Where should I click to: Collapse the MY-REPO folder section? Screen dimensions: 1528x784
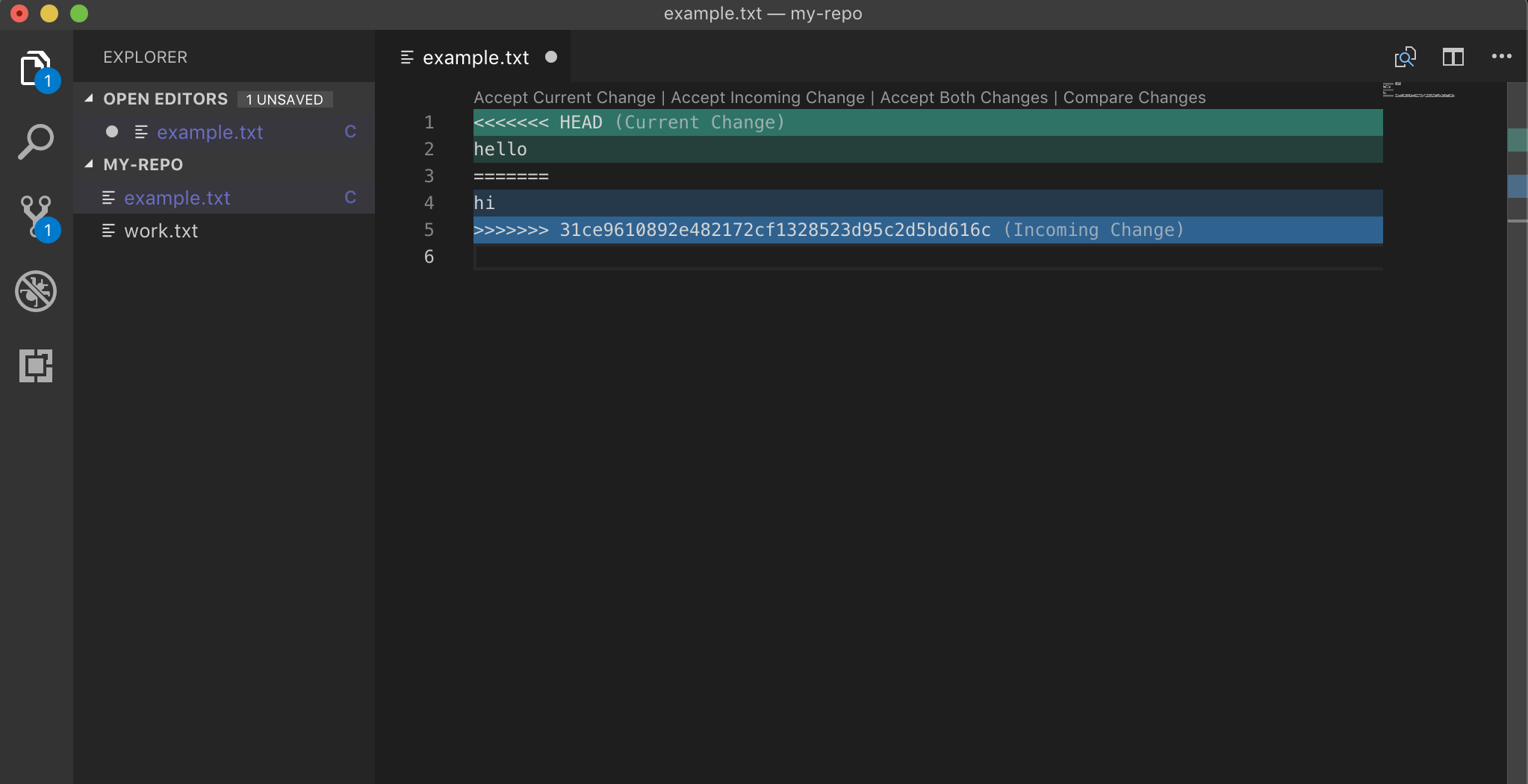90,164
